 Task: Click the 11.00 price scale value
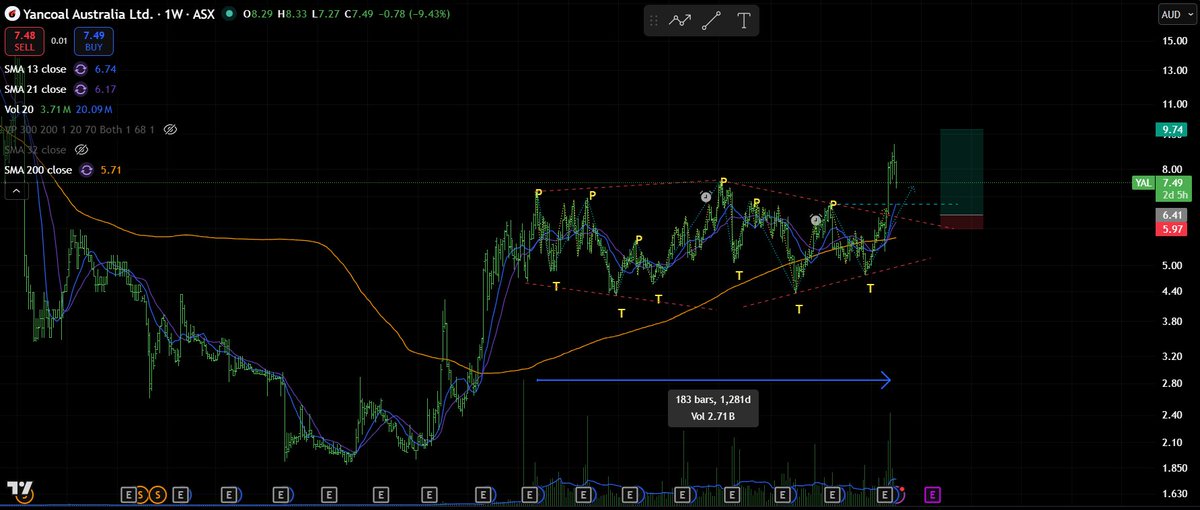point(1173,105)
